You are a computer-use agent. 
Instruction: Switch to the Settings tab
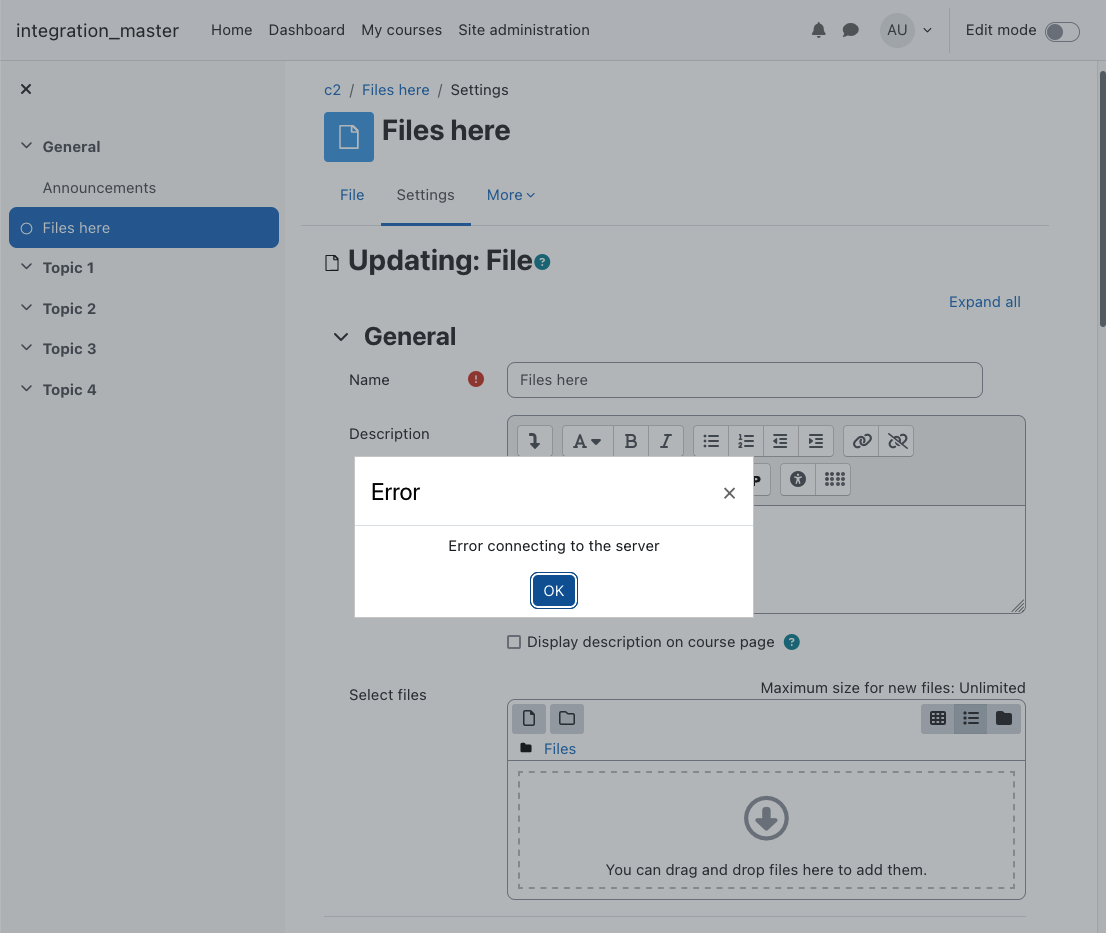coord(425,195)
